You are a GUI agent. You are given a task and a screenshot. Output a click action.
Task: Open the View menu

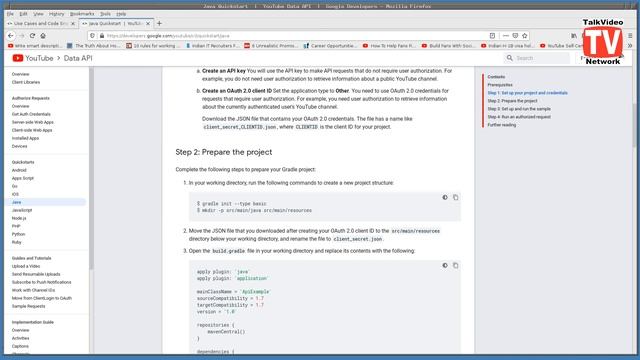[x=38, y=14]
